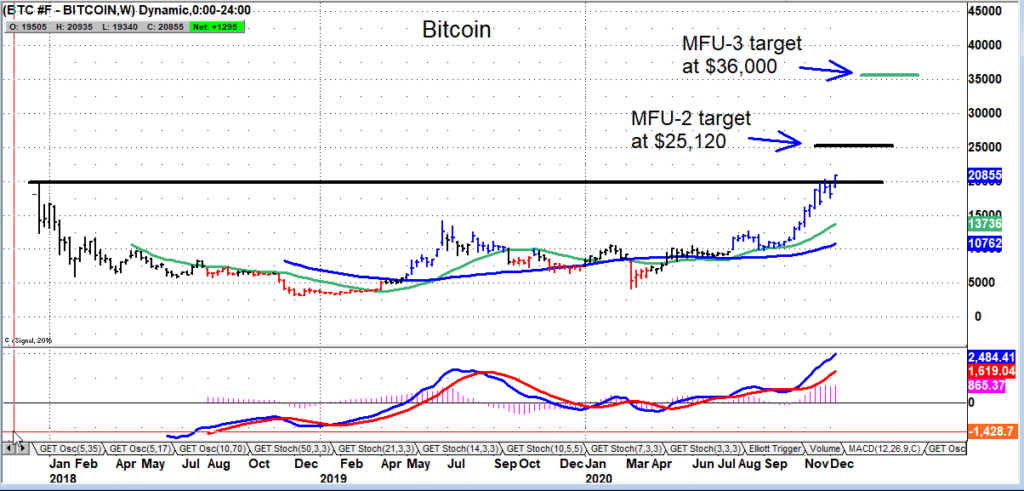Click the 2020 year label on time axis
The height and width of the screenshot is (491, 1024).
point(600,478)
